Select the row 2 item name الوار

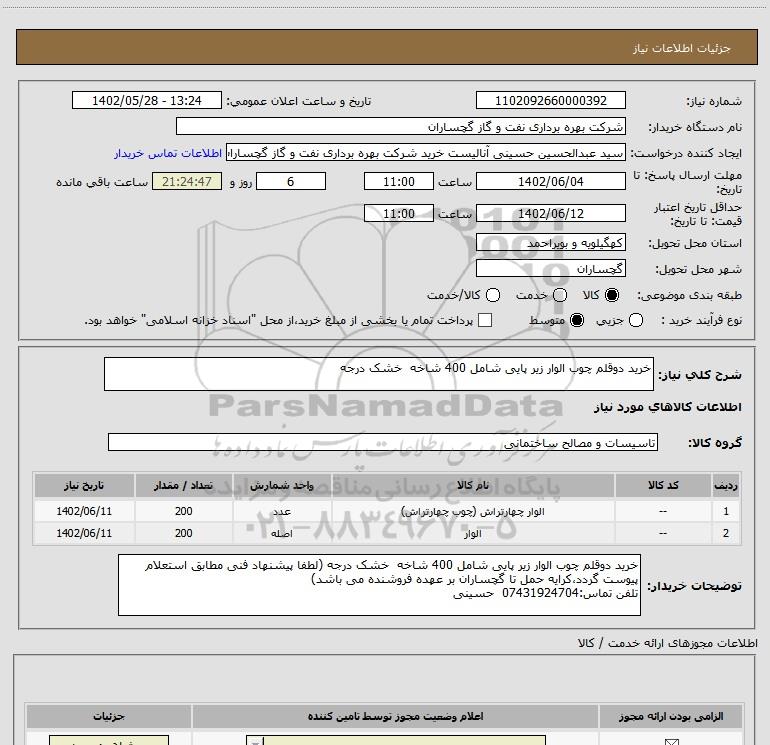pos(473,533)
